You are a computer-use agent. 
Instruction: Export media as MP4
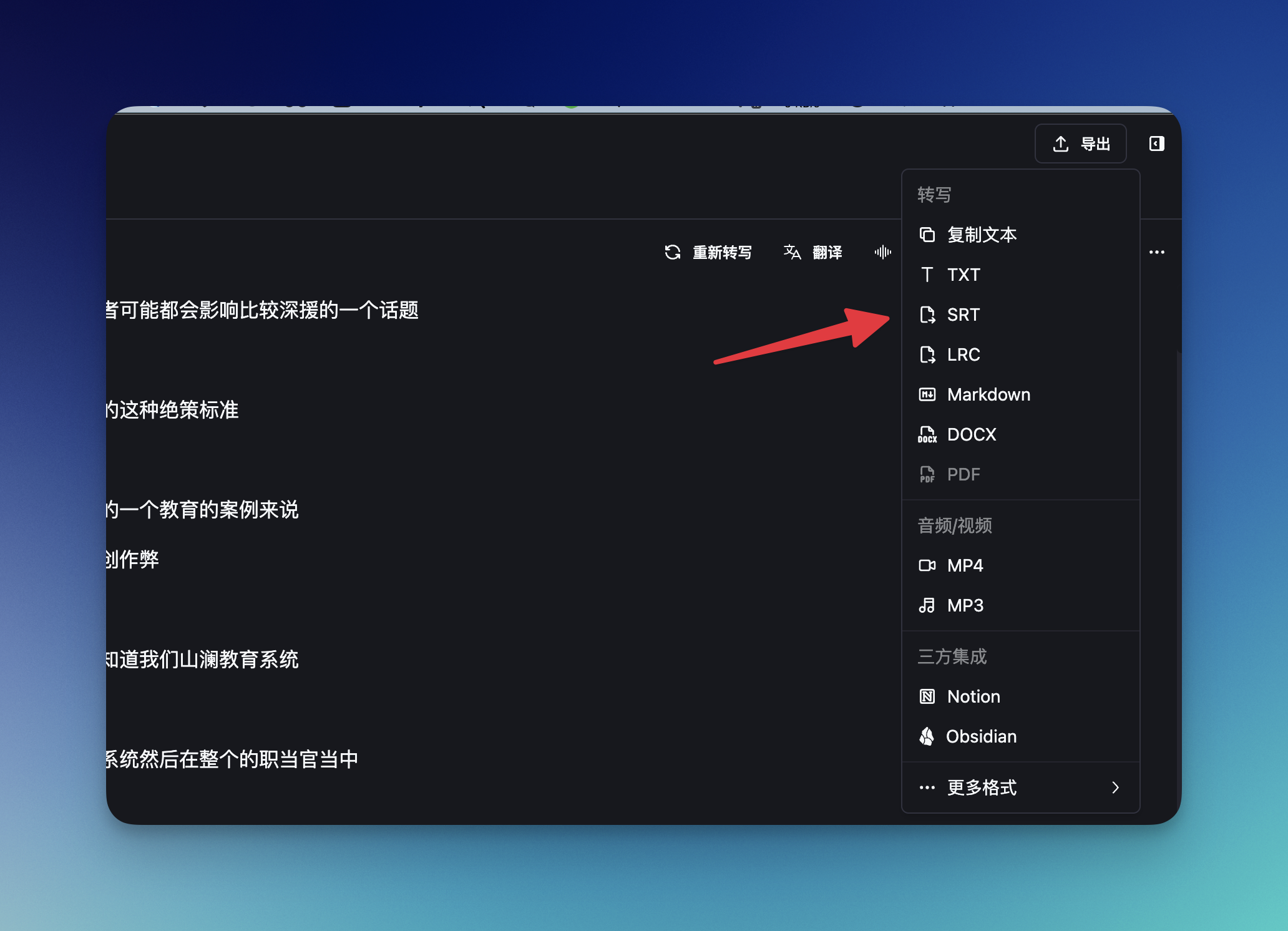click(1021, 565)
